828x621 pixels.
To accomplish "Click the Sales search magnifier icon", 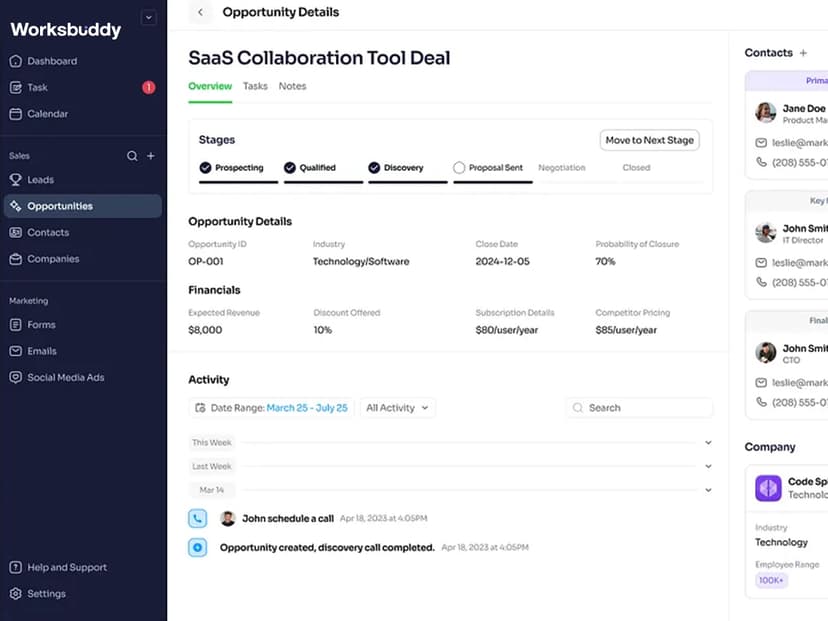I will 132,156.
